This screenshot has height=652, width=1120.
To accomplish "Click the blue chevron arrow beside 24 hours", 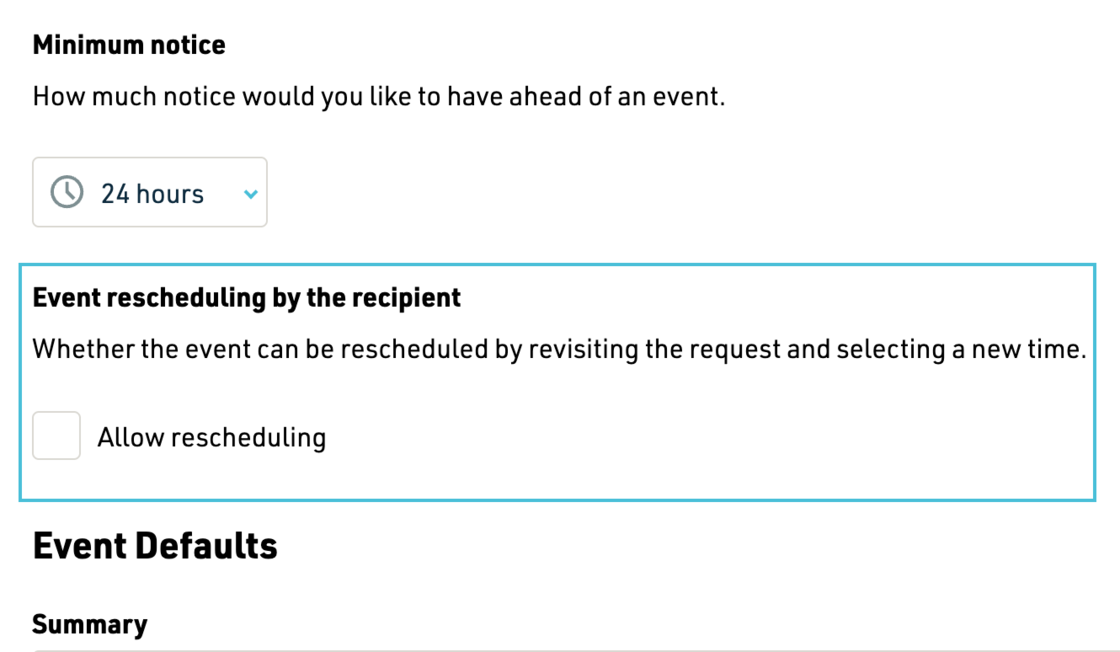I will tap(251, 194).
